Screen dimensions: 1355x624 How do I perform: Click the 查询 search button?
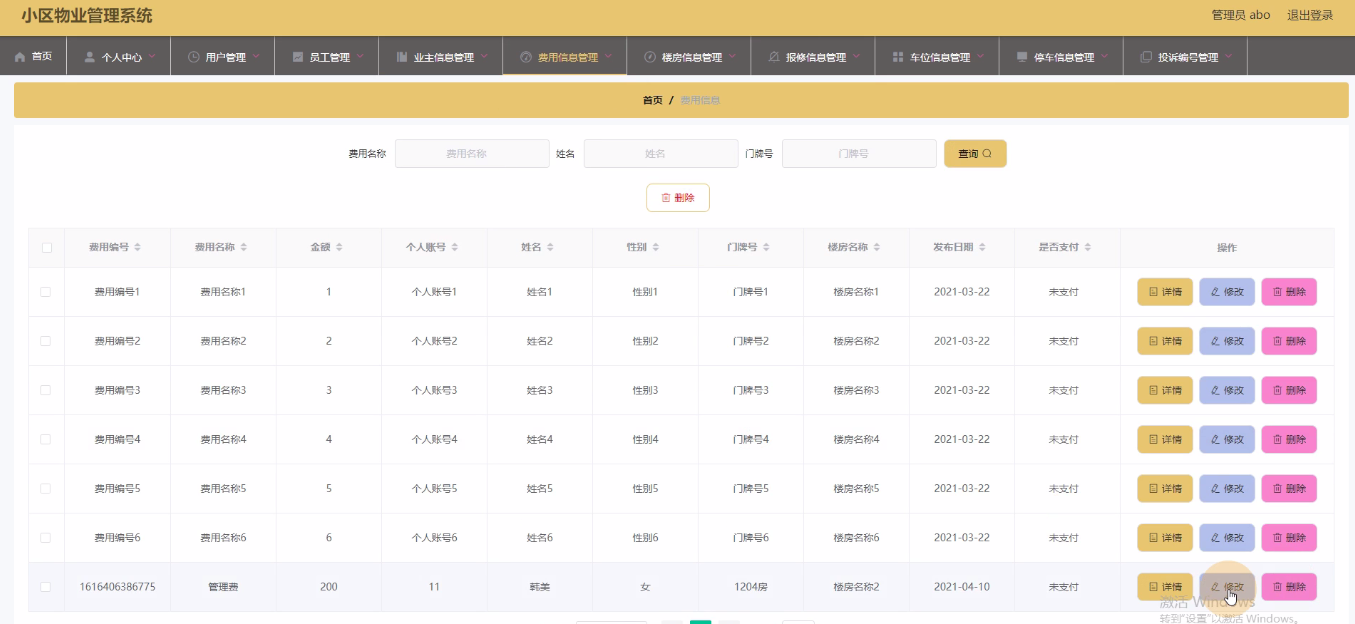tap(975, 154)
